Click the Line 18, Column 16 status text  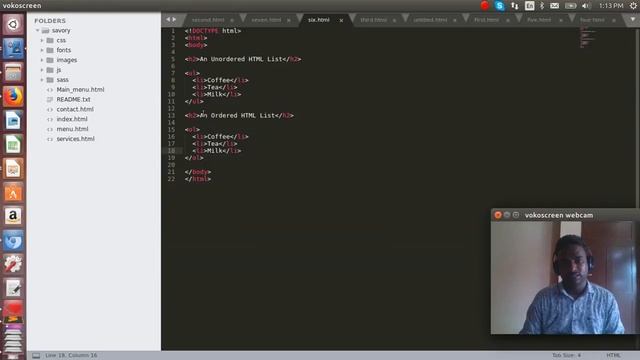tap(71, 356)
